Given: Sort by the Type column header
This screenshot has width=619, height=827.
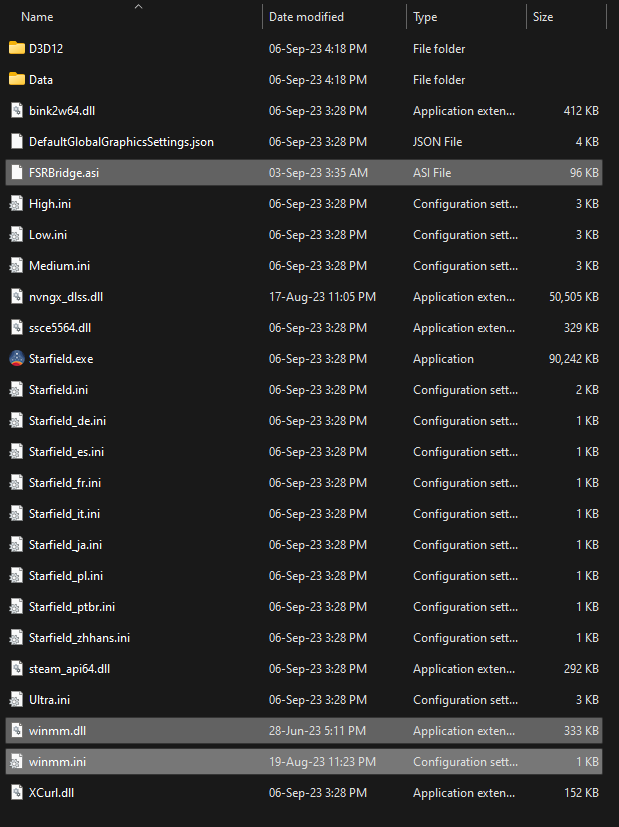Looking at the screenshot, I should tap(425, 17).
